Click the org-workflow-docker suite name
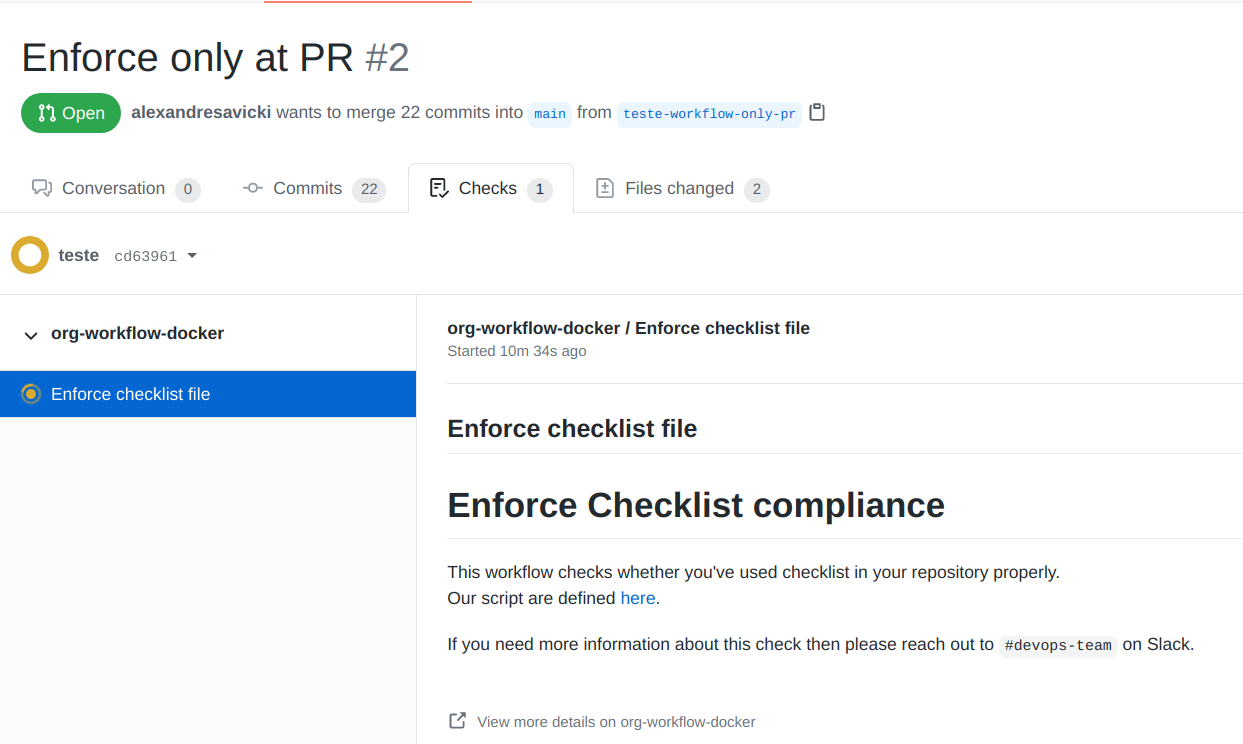 137,333
